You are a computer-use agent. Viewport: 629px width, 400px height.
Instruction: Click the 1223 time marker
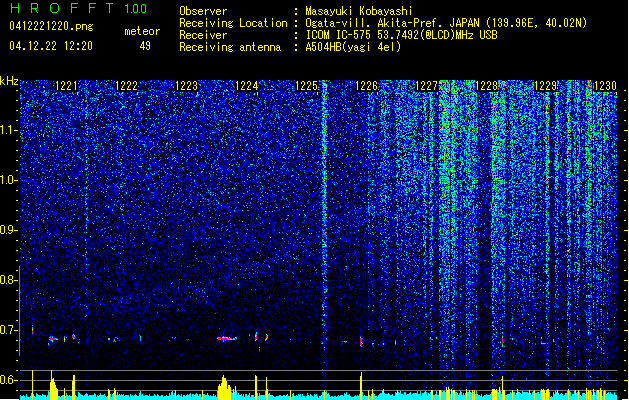187,86
